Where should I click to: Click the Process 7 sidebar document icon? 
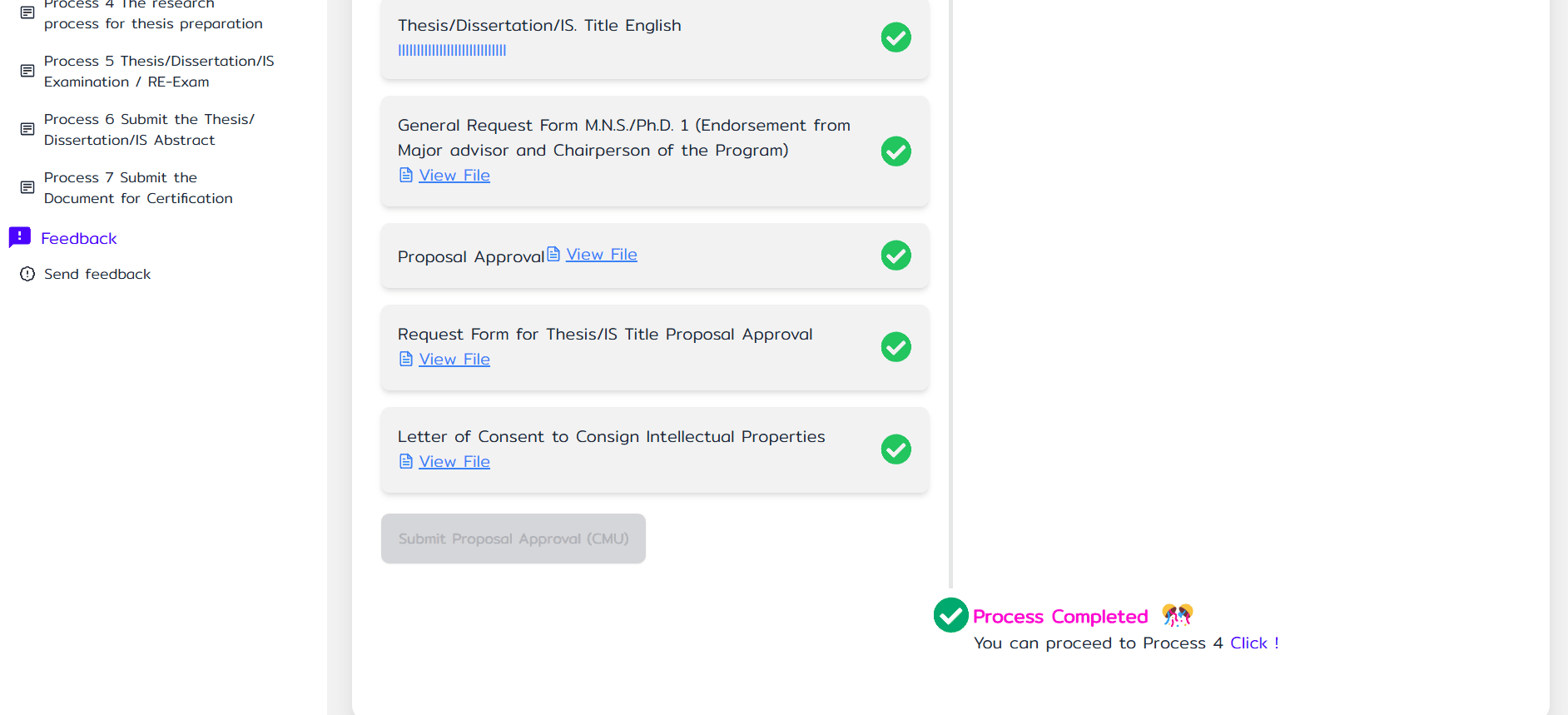coord(27,187)
